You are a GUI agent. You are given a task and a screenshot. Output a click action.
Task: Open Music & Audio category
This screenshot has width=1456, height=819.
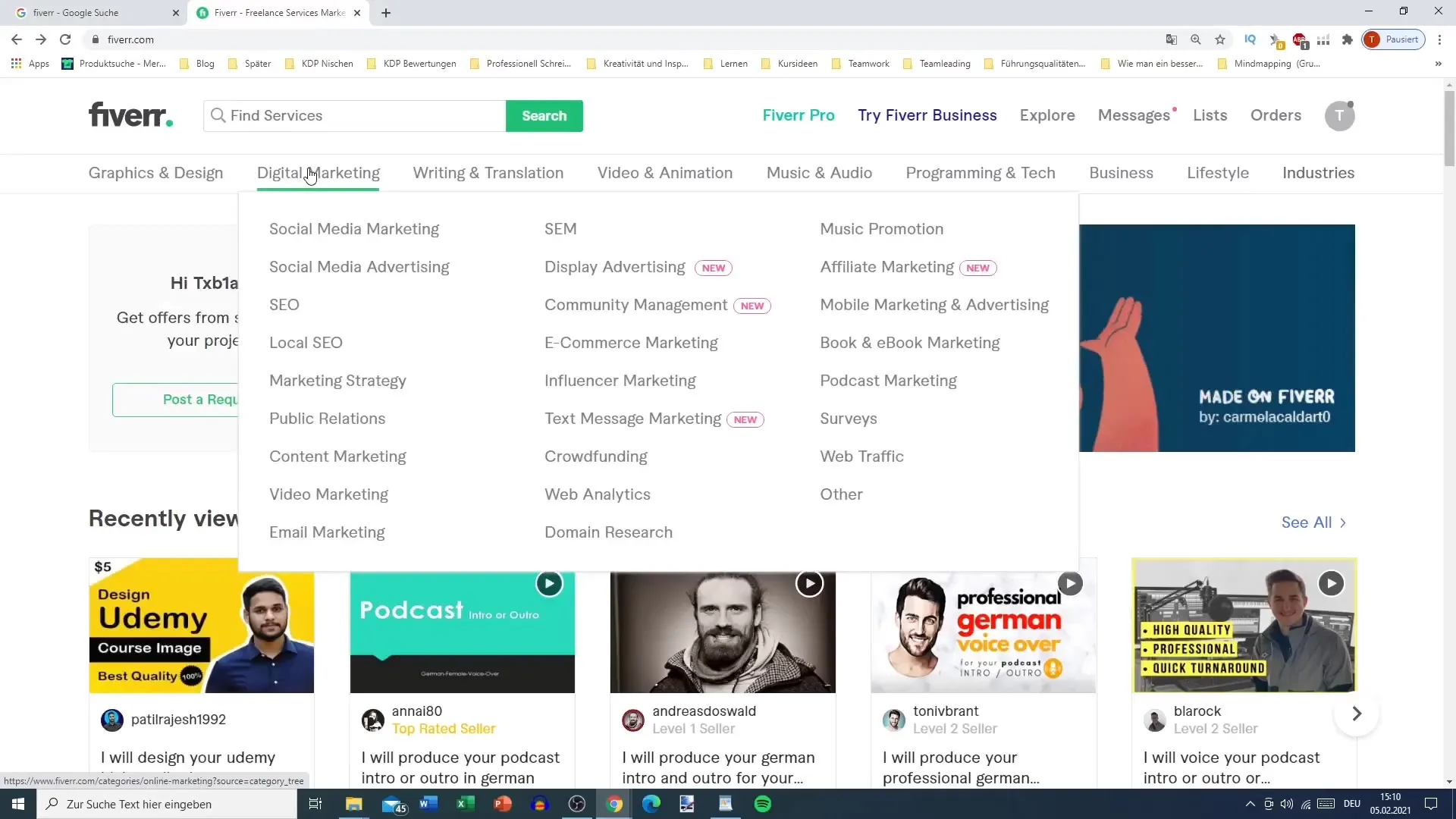(819, 173)
